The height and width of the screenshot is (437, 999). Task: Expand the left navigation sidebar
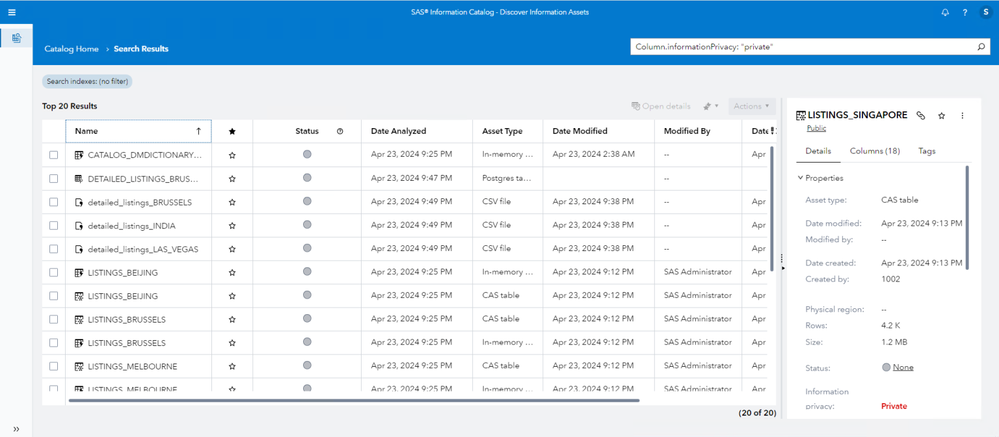16,428
